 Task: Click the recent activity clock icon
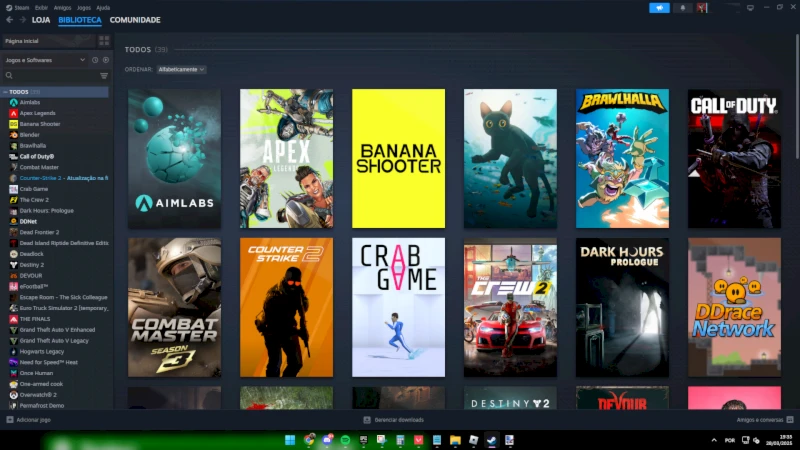95,60
